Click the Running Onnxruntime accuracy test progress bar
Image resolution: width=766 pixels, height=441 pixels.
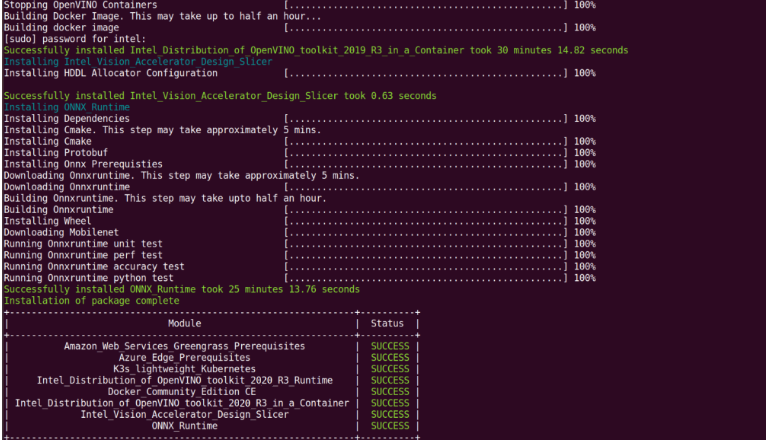pos(426,267)
